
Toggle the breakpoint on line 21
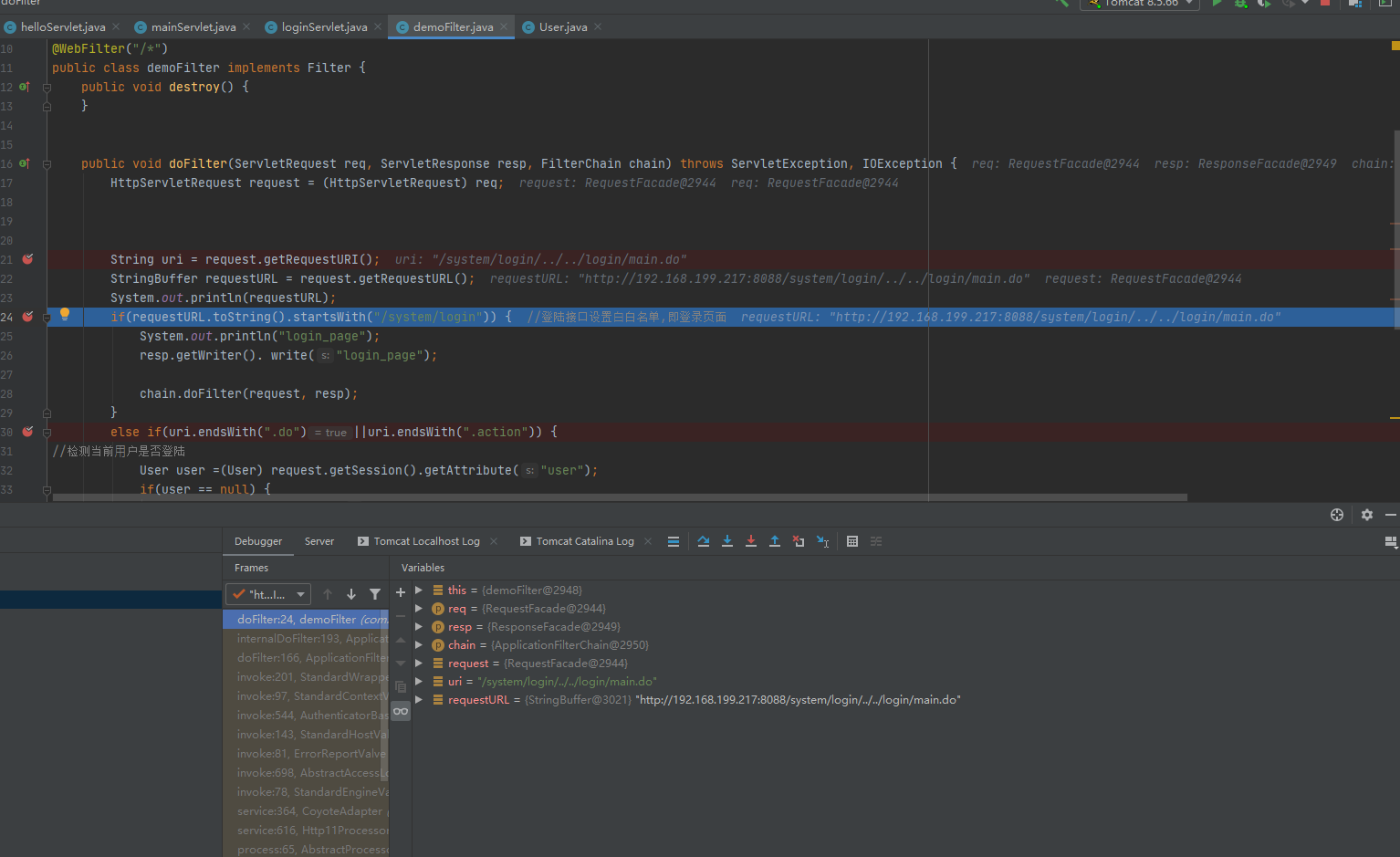click(27, 259)
